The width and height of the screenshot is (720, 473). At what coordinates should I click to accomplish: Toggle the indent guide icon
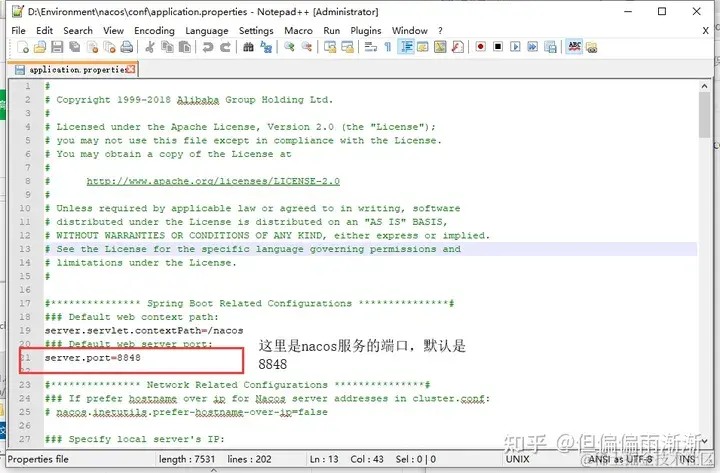coord(406,47)
